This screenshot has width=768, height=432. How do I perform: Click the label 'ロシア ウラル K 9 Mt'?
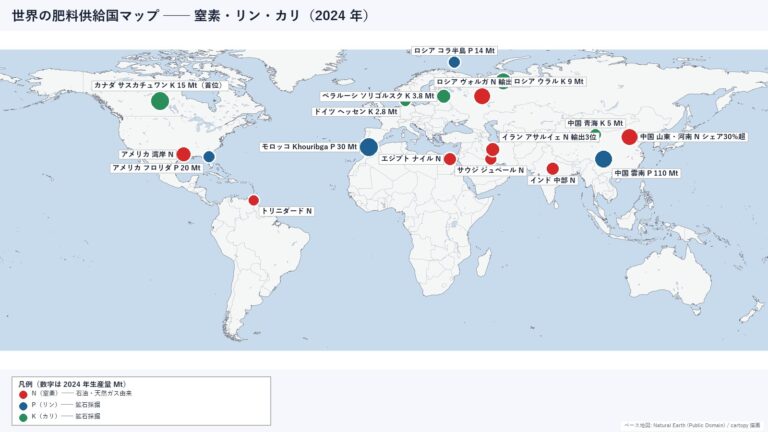[x=549, y=81]
